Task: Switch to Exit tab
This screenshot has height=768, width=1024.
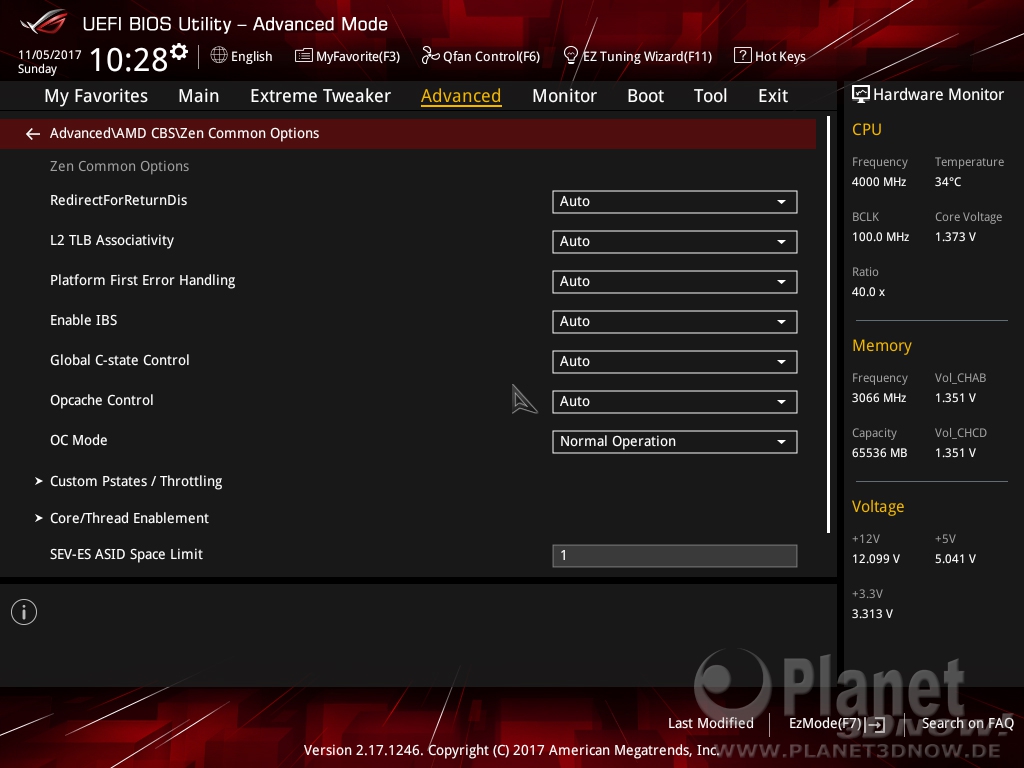Action: 773,96
